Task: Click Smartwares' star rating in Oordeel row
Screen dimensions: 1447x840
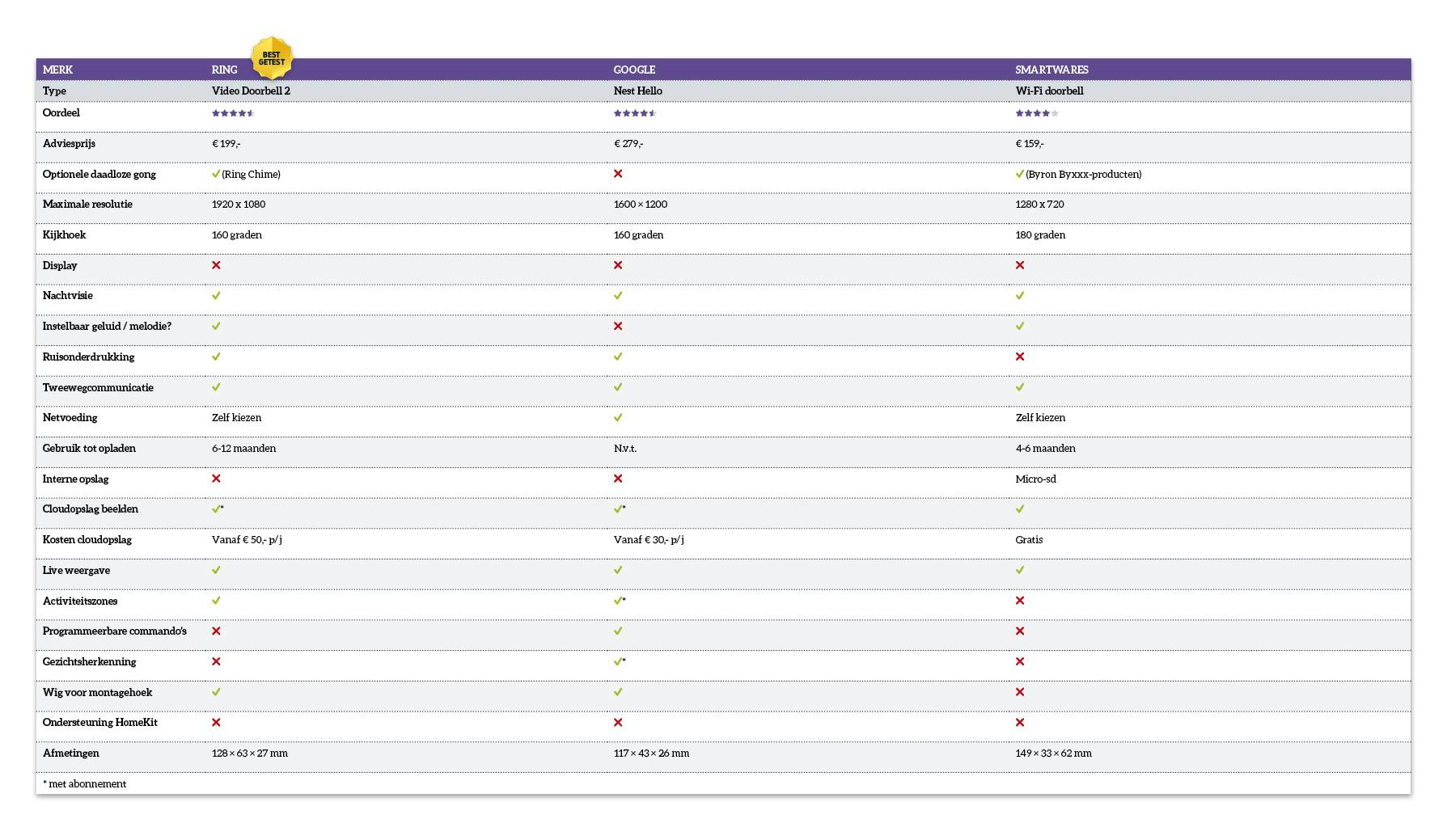Action: pos(1037,113)
